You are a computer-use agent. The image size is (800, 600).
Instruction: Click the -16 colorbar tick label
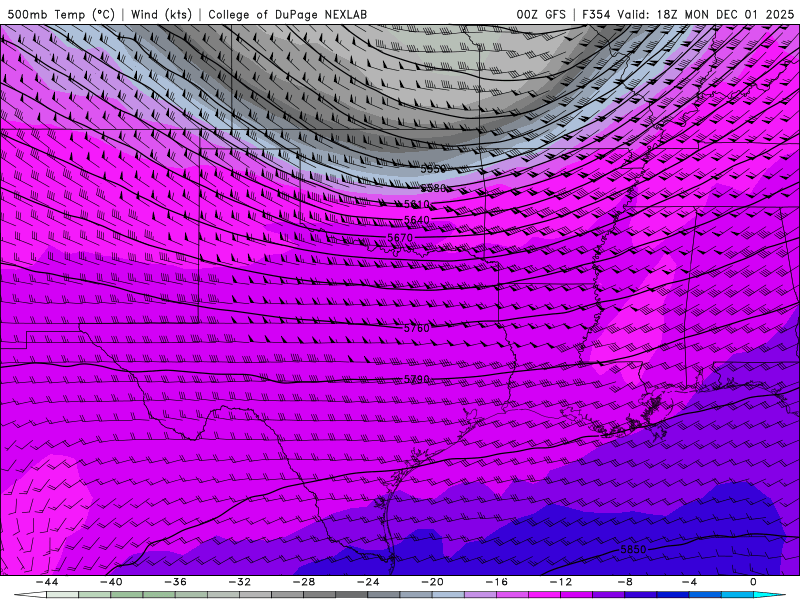(497, 582)
